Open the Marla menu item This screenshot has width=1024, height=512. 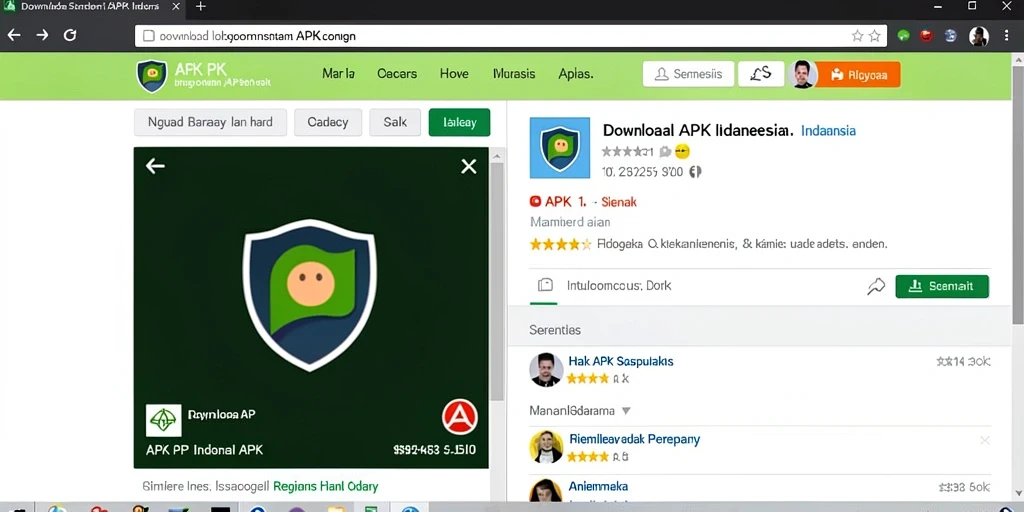click(x=338, y=74)
